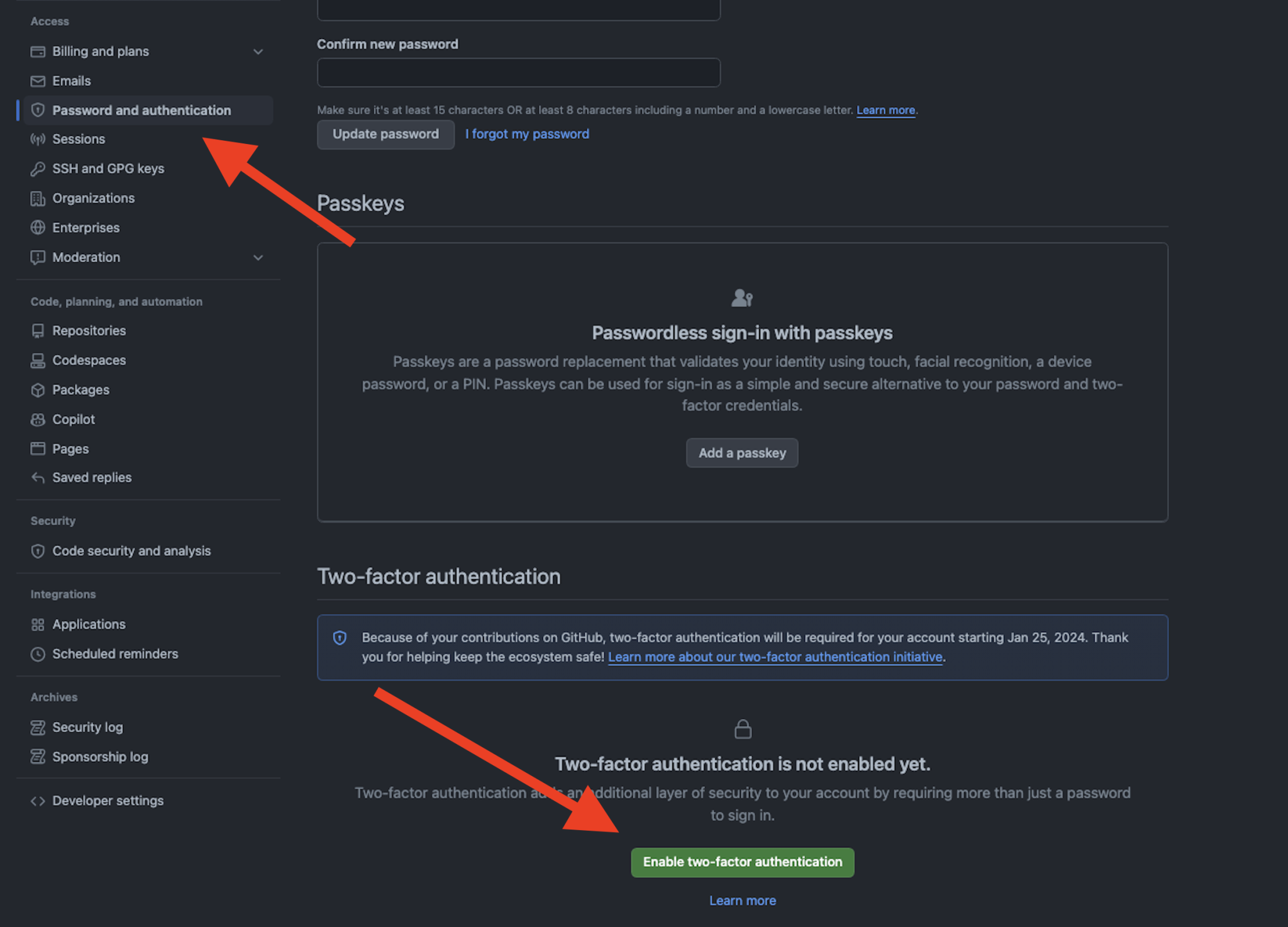Click the Scheduled reminders clock icon
The height and width of the screenshot is (927, 1288).
(x=38, y=654)
